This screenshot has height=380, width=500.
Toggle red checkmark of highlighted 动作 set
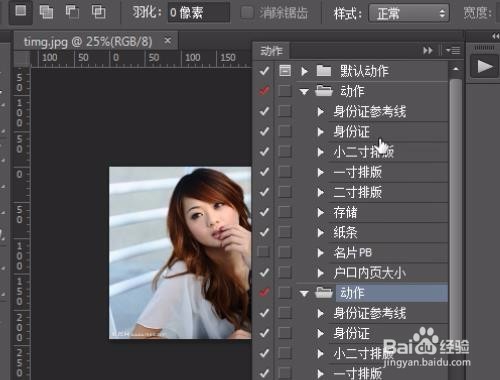pos(264,293)
